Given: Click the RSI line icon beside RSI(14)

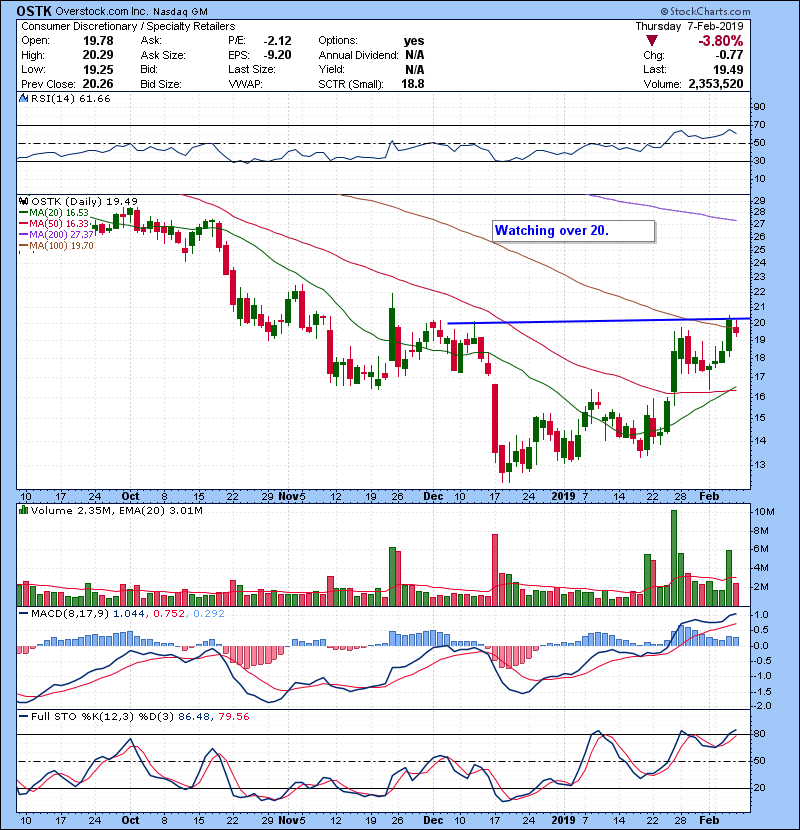Looking at the screenshot, I should (23, 98).
